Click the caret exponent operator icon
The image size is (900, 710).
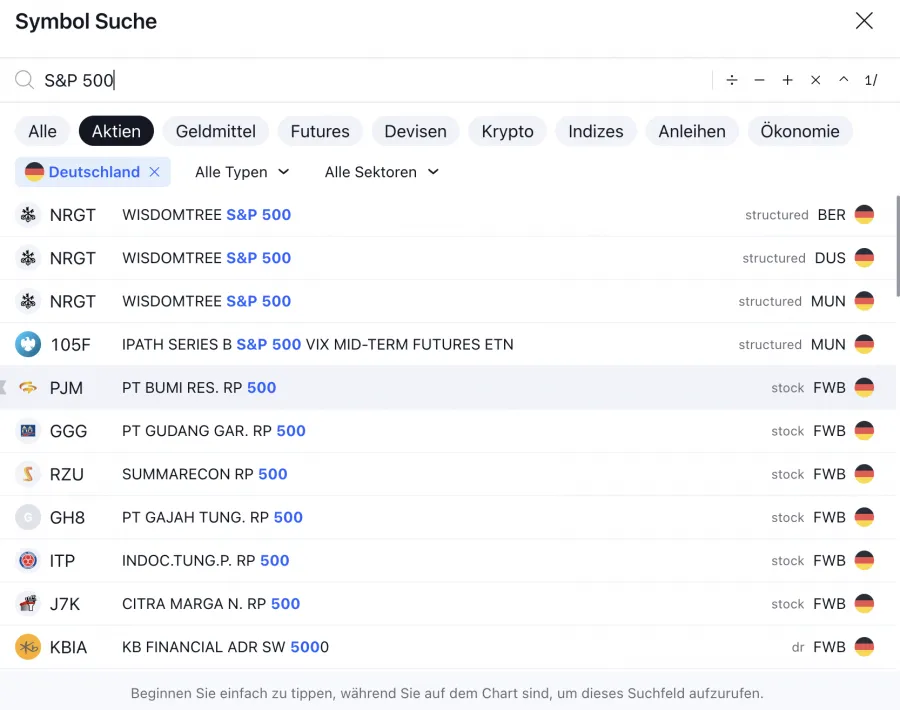(844, 80)
